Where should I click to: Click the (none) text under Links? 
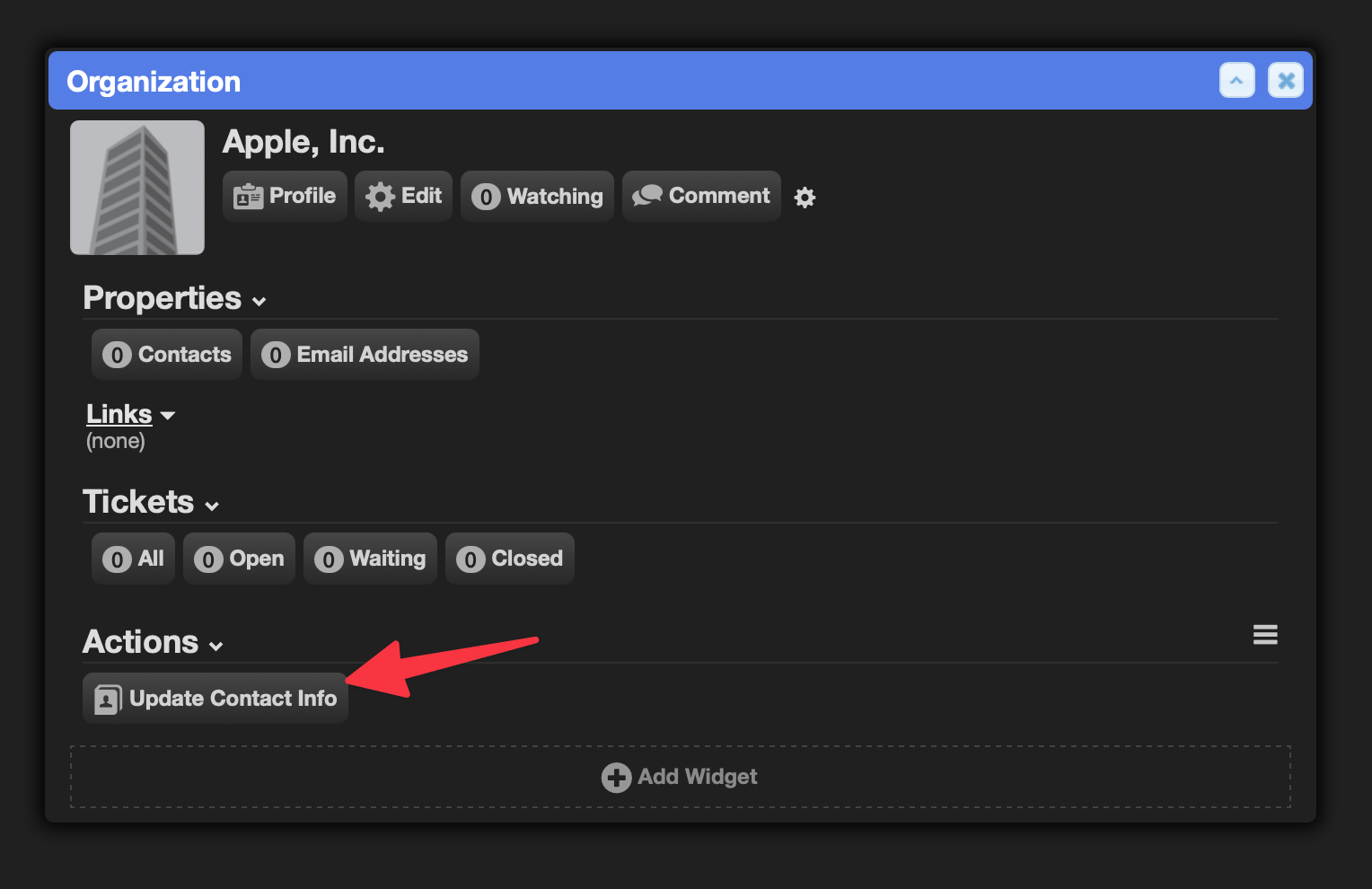point(116,441)
